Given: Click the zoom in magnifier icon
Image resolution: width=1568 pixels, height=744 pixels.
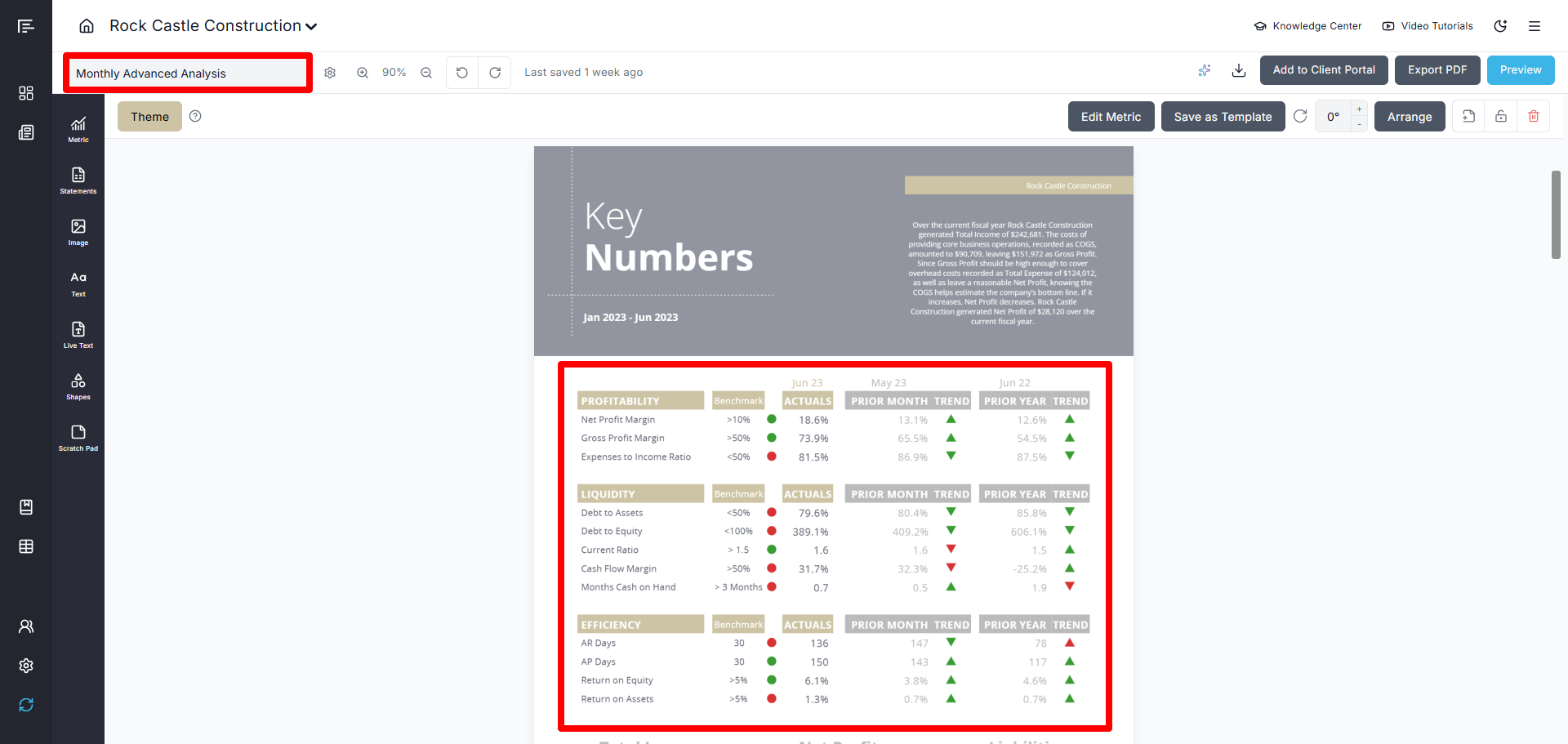Looking at the screenshot, I should (363, 73).
